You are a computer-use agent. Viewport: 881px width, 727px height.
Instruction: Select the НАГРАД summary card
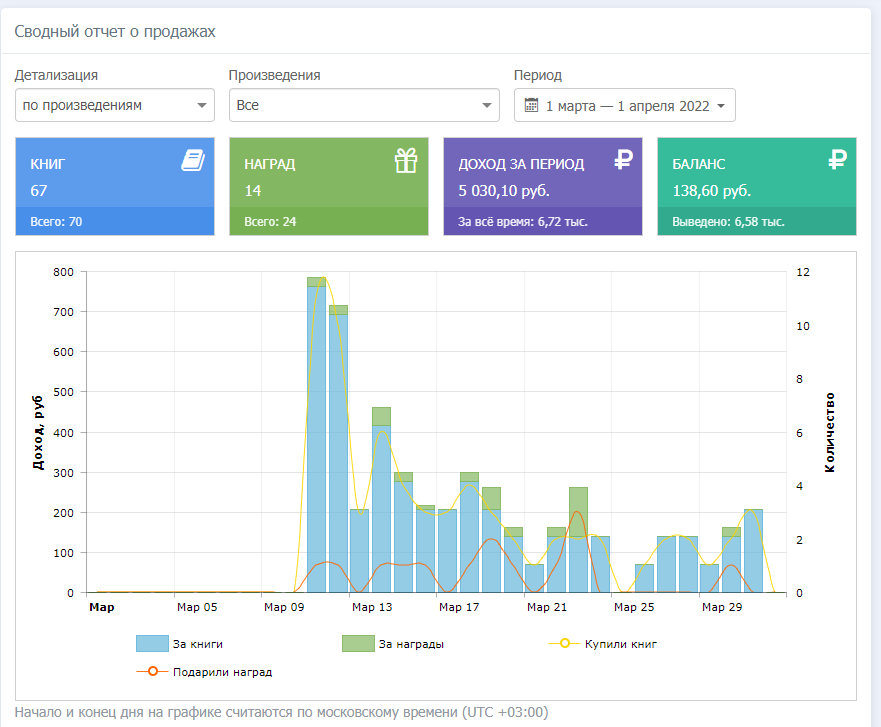[x=329, y=175]
